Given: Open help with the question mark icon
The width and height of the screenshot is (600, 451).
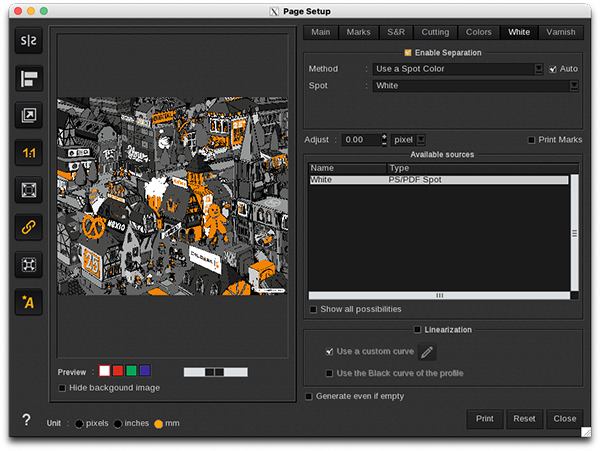Looking at the screenshot, I should (26, 421).
